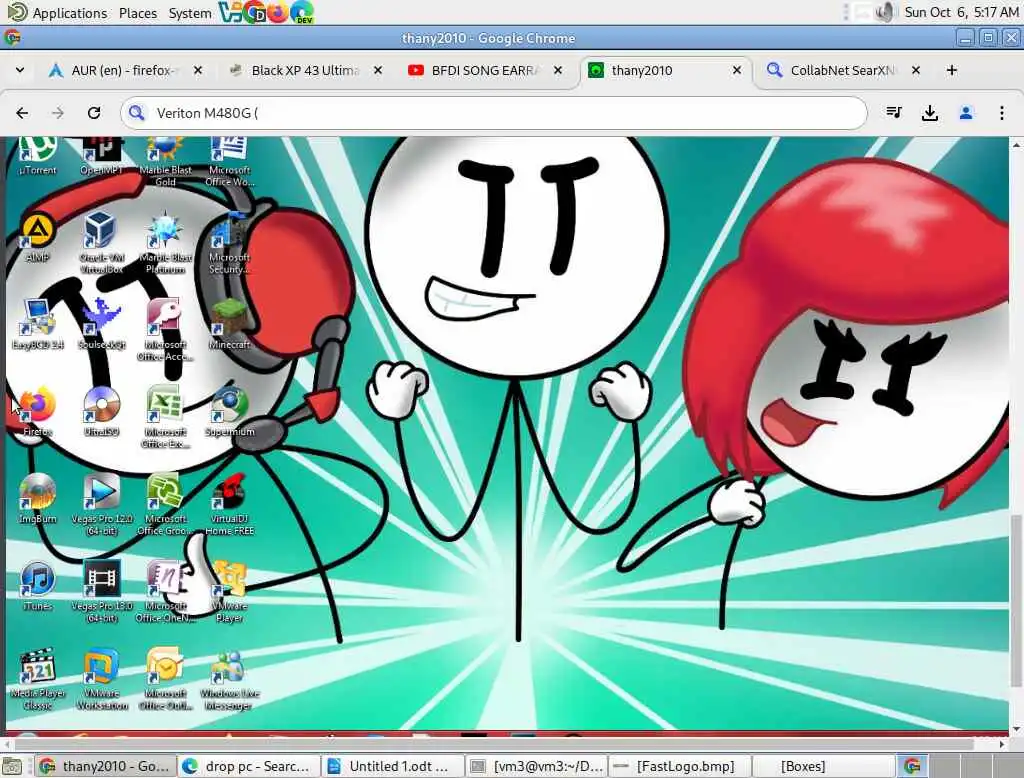The width and height of the screenshot is (1024, 778).
Task: Click the address bar with Veriton M480G
Action: pos(494,113)
